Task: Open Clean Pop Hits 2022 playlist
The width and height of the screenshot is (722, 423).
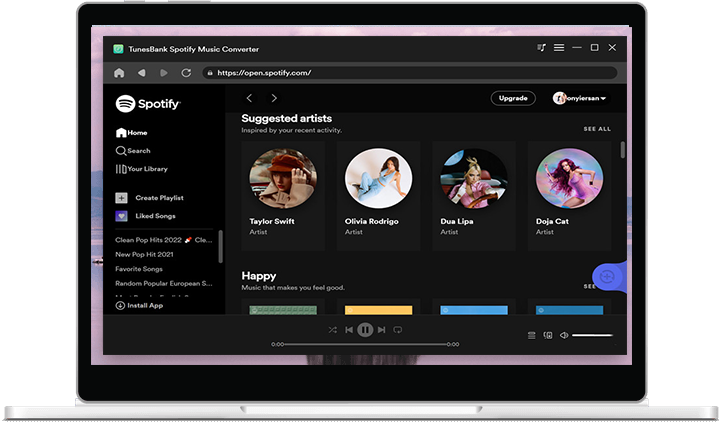Action: click(x=163, y=240)
